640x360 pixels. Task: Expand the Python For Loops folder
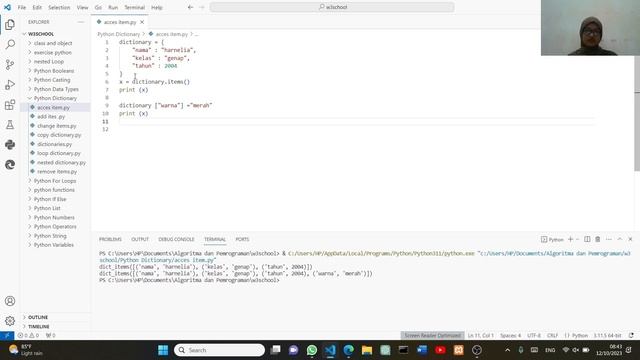(x=55, y=181)
